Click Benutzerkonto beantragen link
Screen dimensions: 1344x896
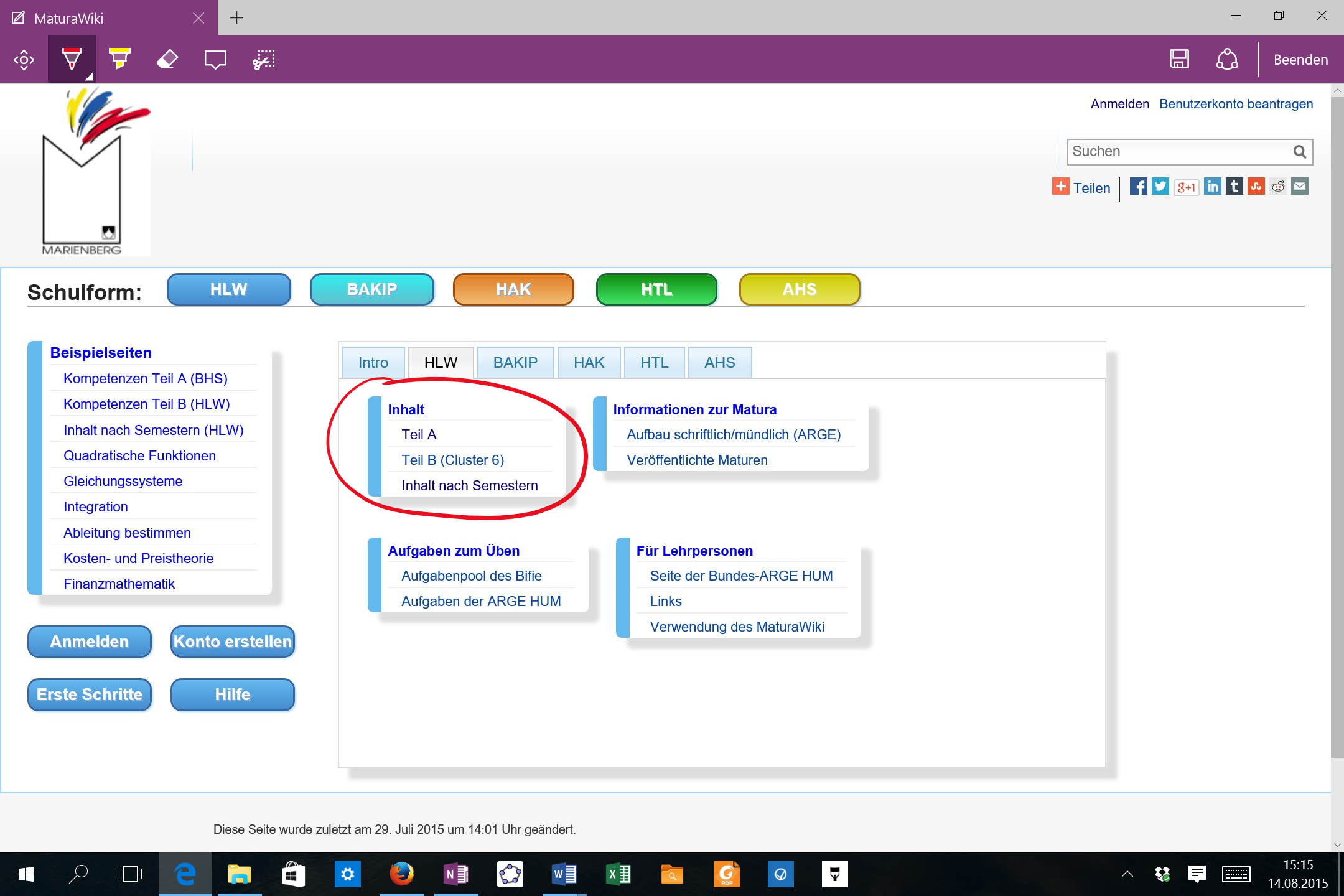(x=1236, y=104)
